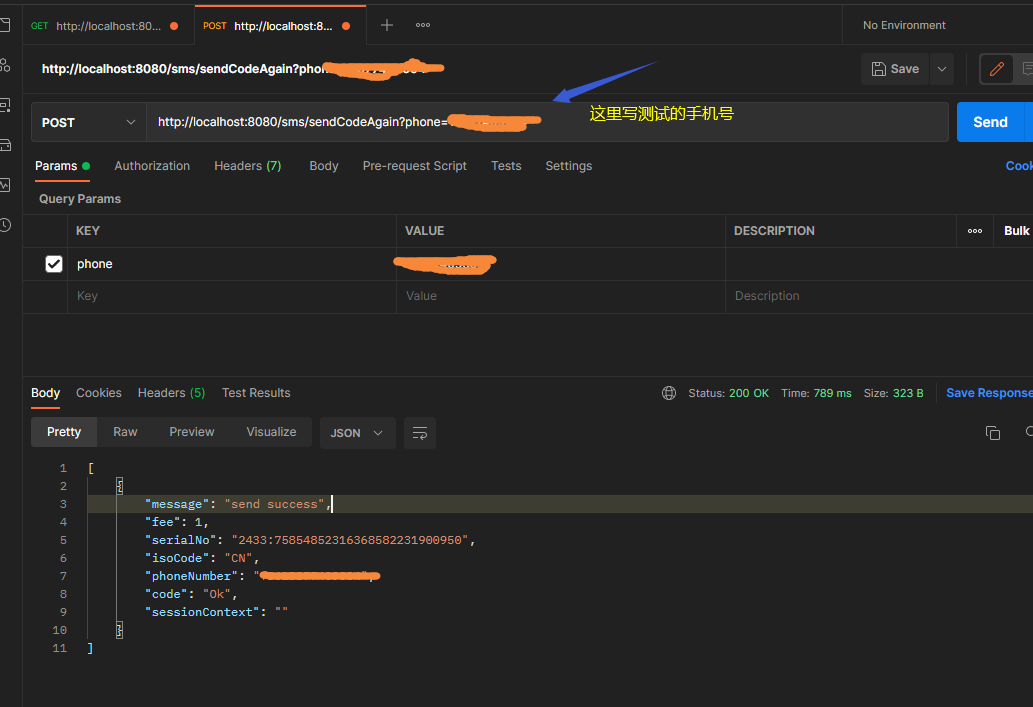Open the Tests tab
The height and width of the screenshot is (707, 1033).
pos(506,166)
